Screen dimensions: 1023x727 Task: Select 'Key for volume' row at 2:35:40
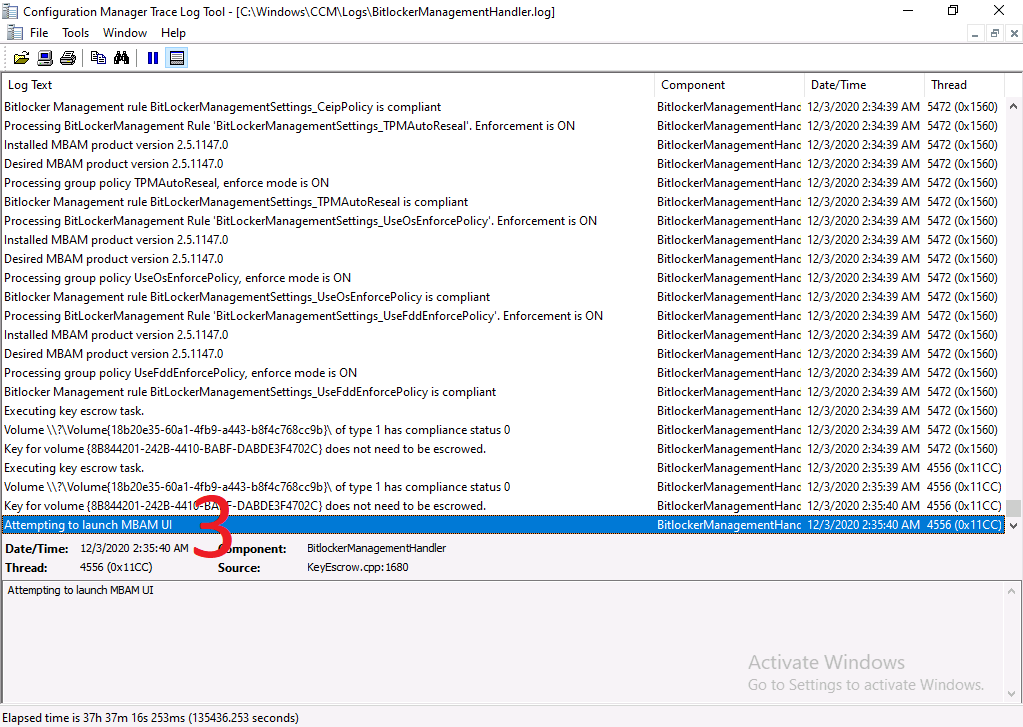(x=502, y=506)
